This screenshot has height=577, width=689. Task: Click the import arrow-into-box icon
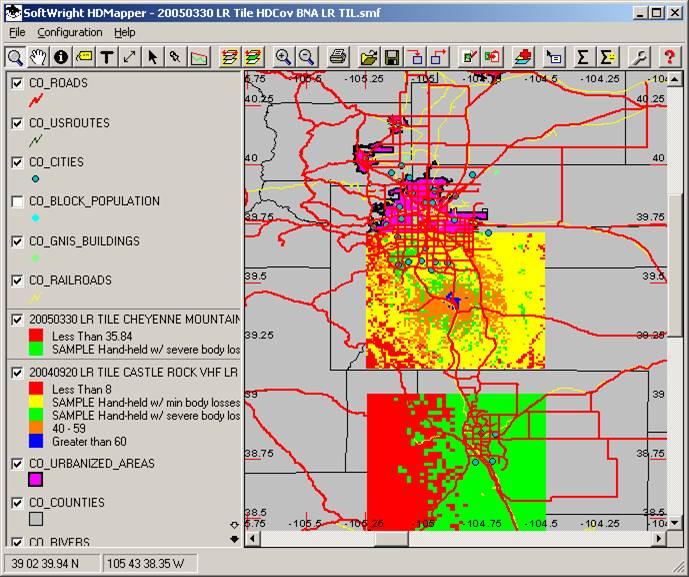[x=415, y=57]
